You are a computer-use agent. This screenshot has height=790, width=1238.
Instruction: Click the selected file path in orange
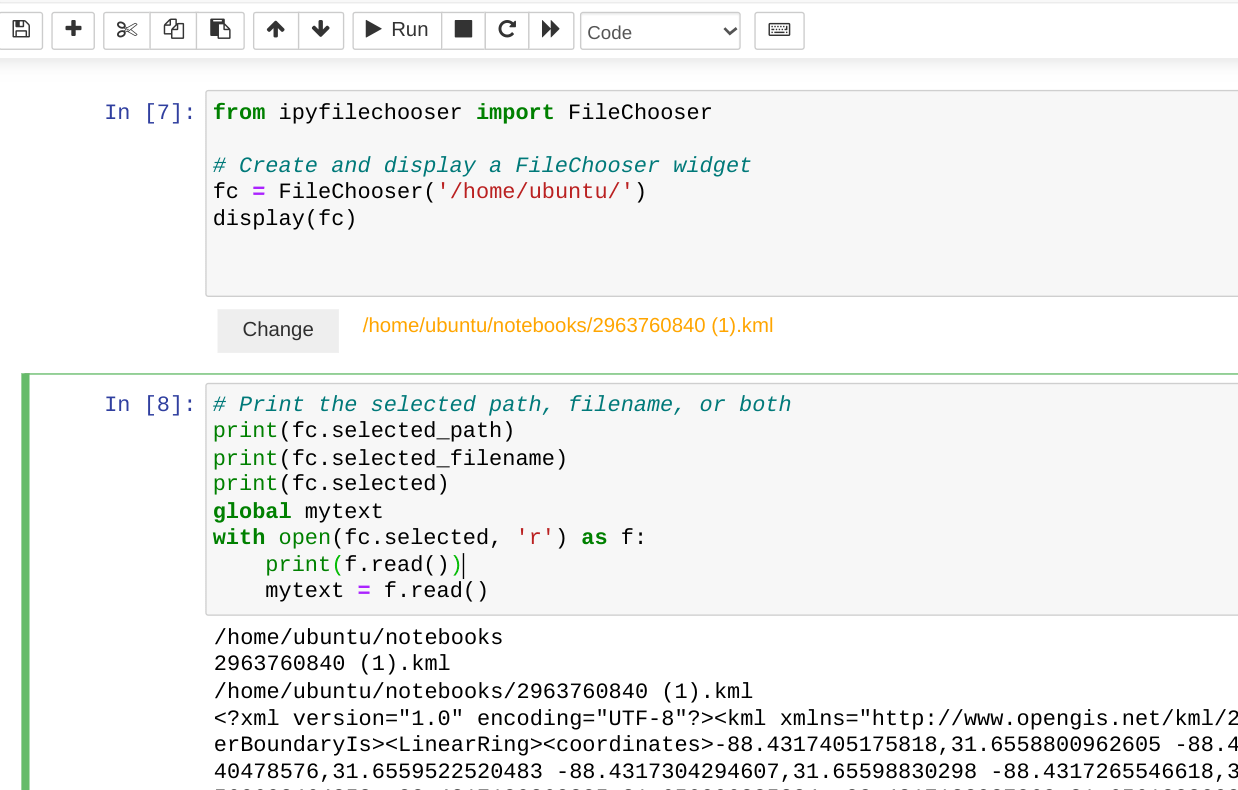(568, 326)
